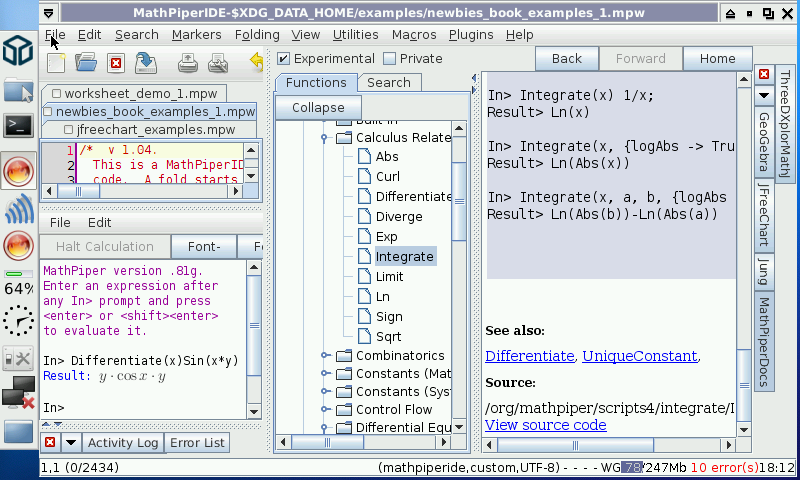Open the terminal icon in the side panel
This screenshot has width=800, height=480.
18,125
